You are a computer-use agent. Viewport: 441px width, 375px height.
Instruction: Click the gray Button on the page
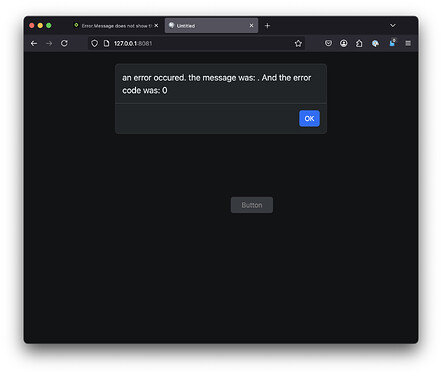[x=252, y=205]
